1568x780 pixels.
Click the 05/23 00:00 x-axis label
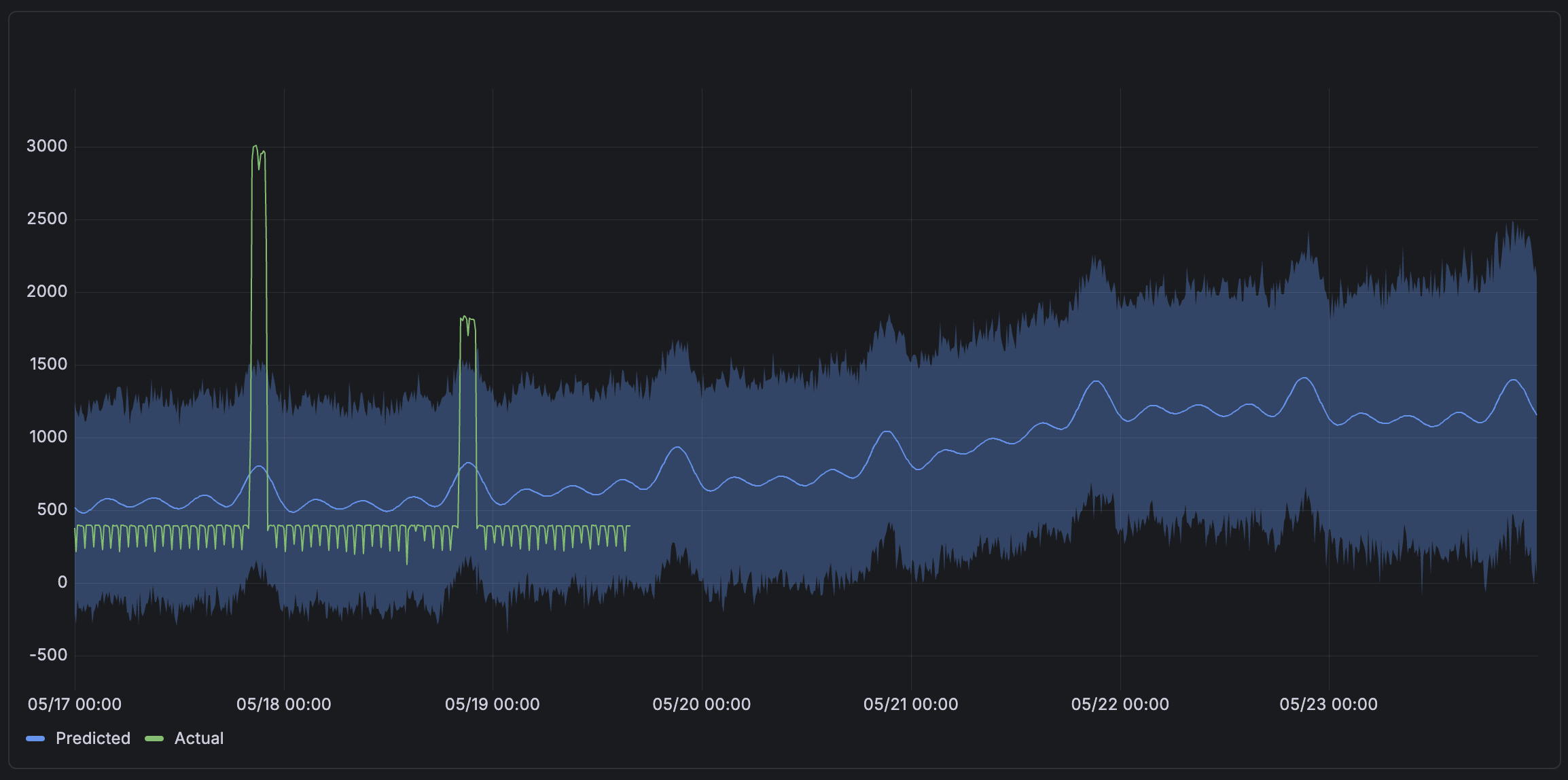(x=1329, y=705)
